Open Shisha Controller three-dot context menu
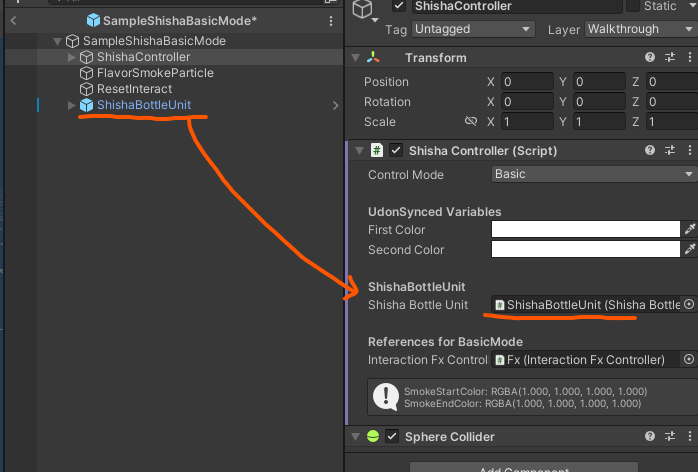 690,150
